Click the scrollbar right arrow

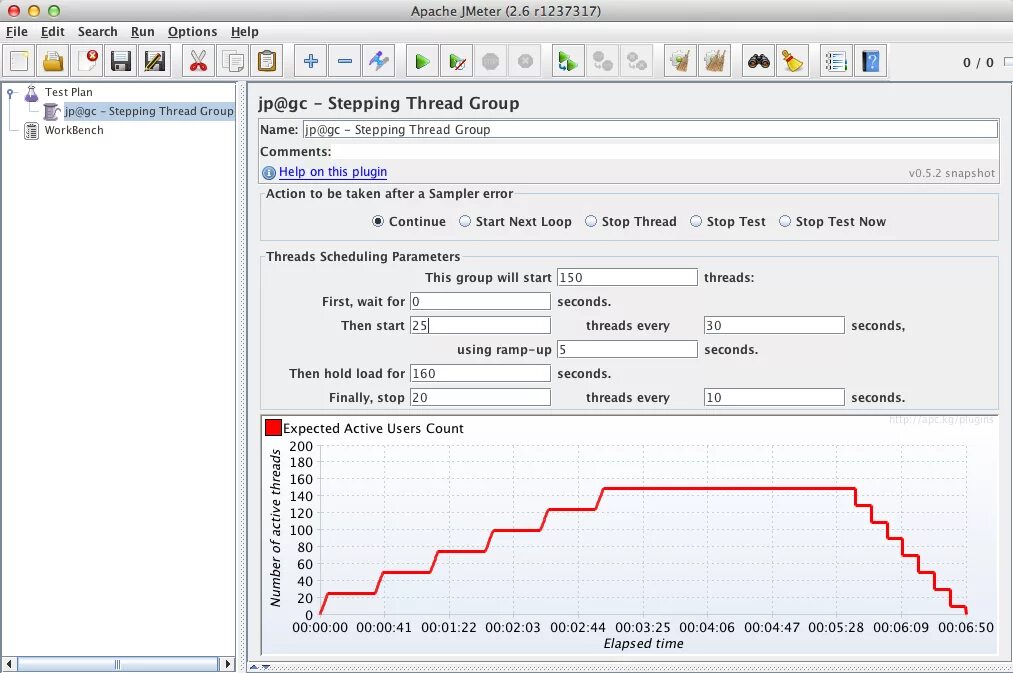(x=227, y=663)
